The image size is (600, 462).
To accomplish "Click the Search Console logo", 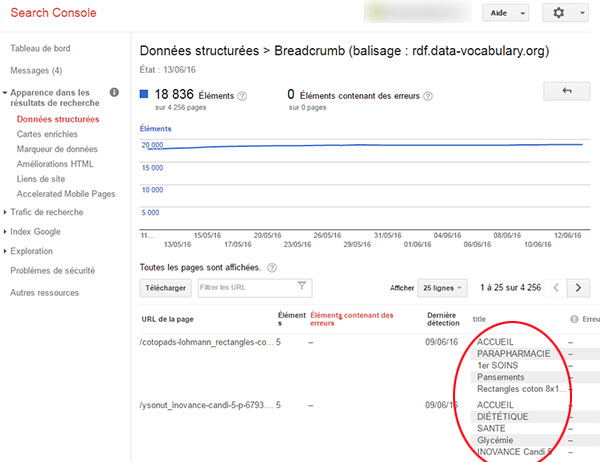I will coord(53,13).
